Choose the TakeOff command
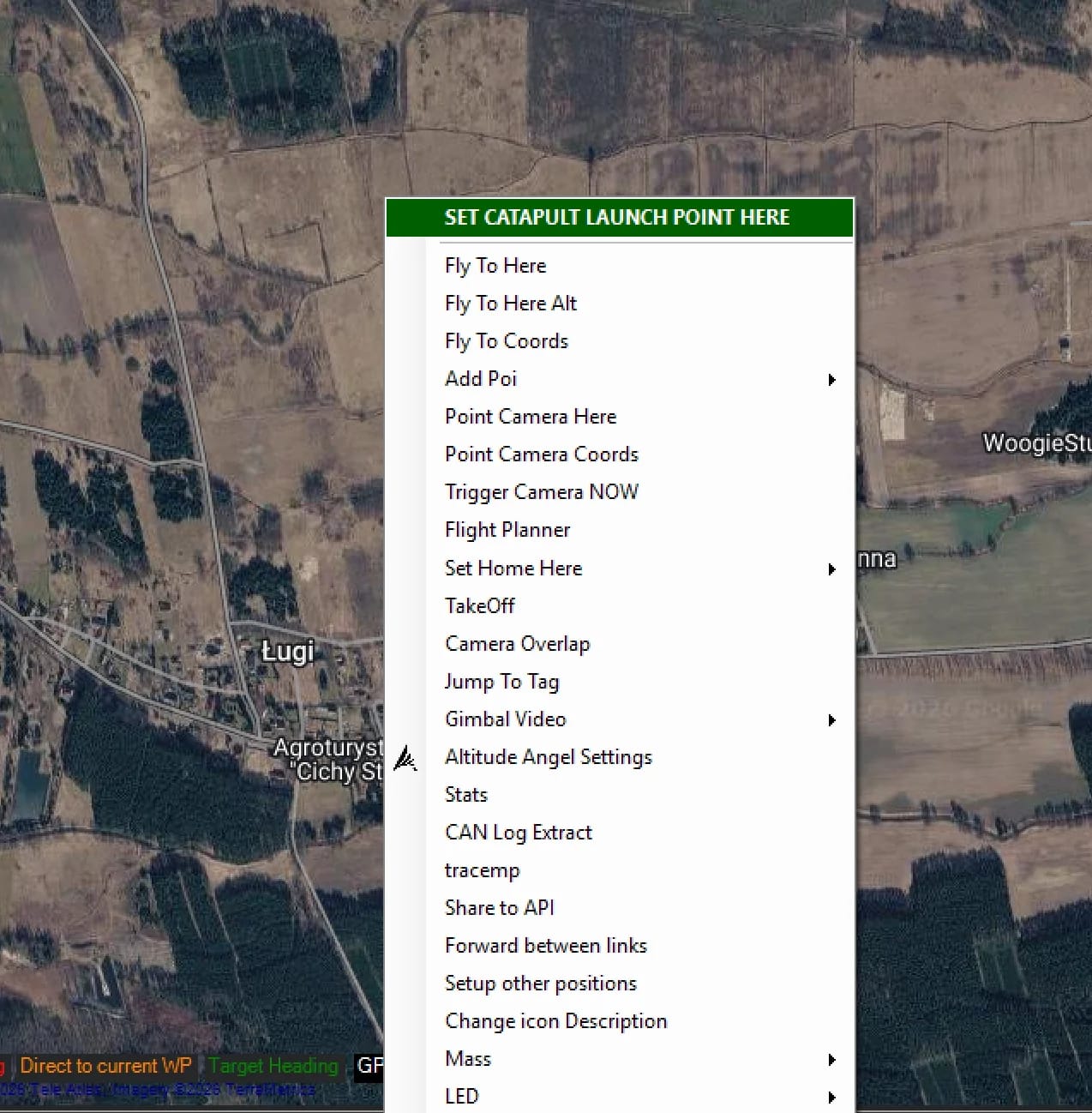The height and width of the screenshot is (1113, 1092). click(619, 605)
